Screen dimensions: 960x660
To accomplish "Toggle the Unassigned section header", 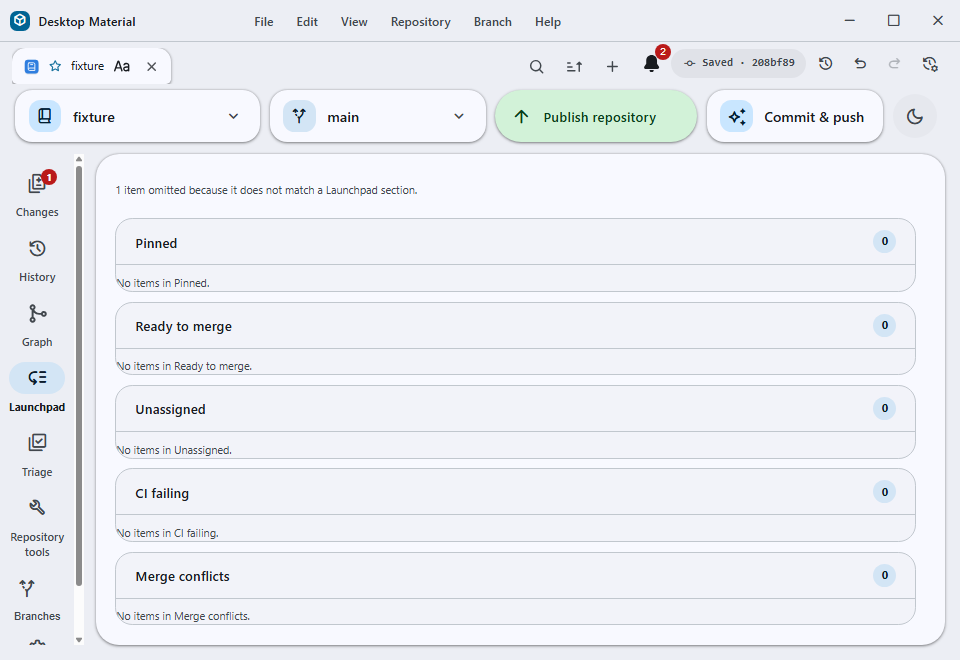I will [x=515, y=409].
